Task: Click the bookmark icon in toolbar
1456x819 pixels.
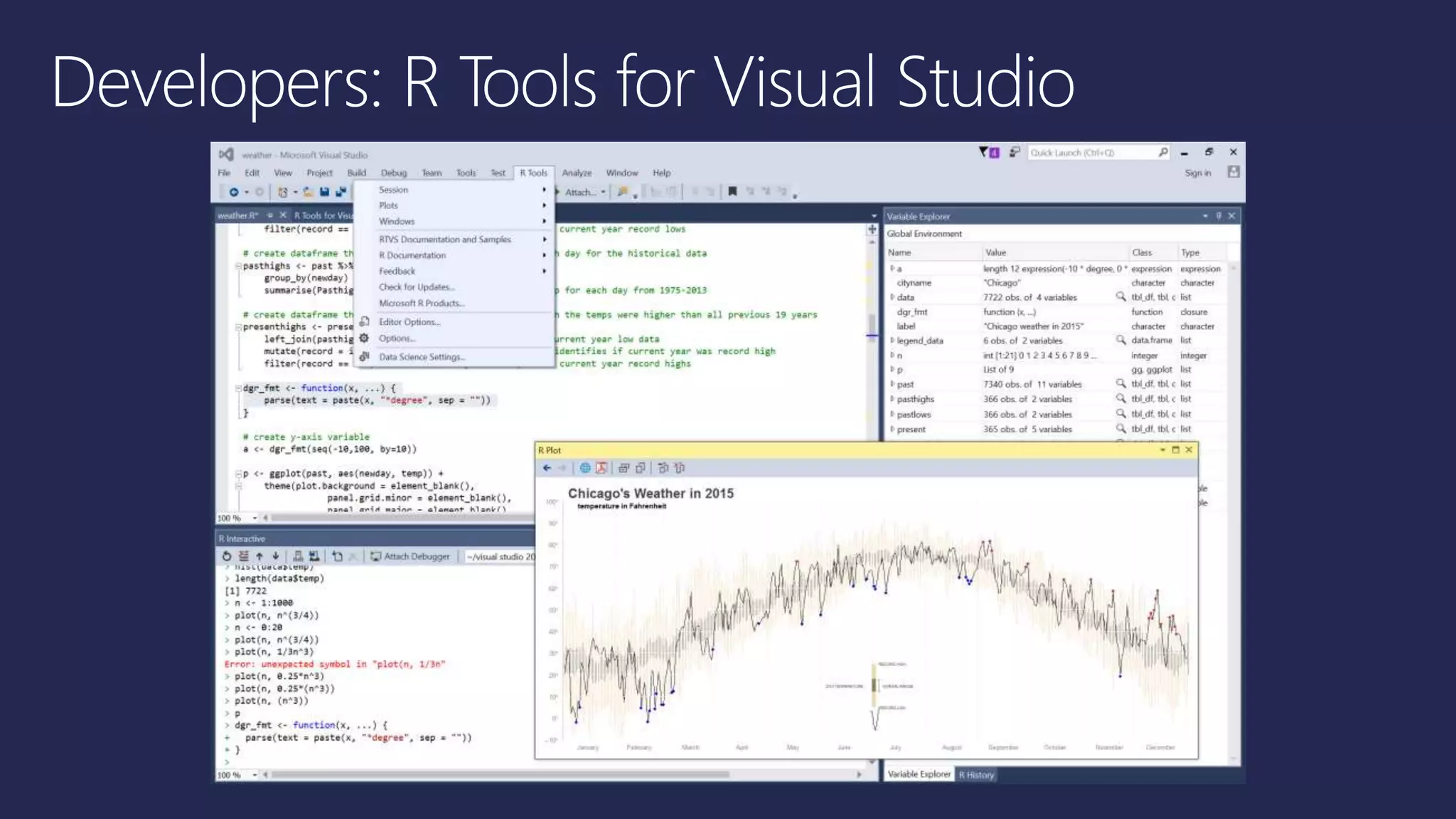Action: click(732, 191)
